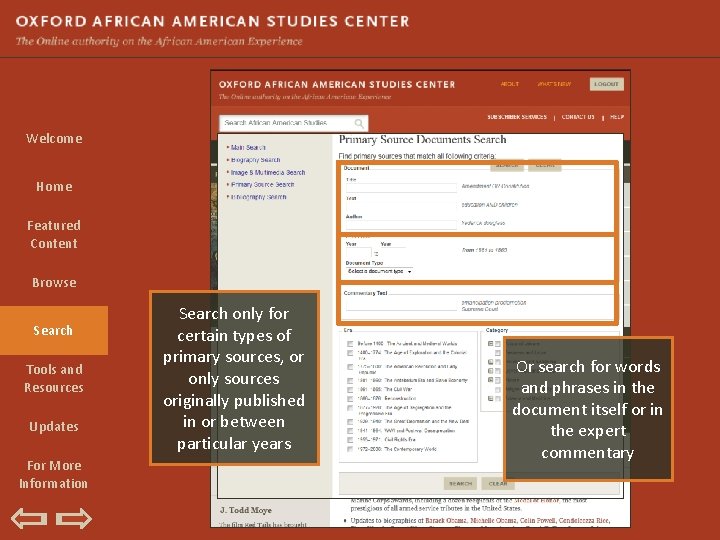
Task: Click the Logout button
Action: click(x=607, y=84)
